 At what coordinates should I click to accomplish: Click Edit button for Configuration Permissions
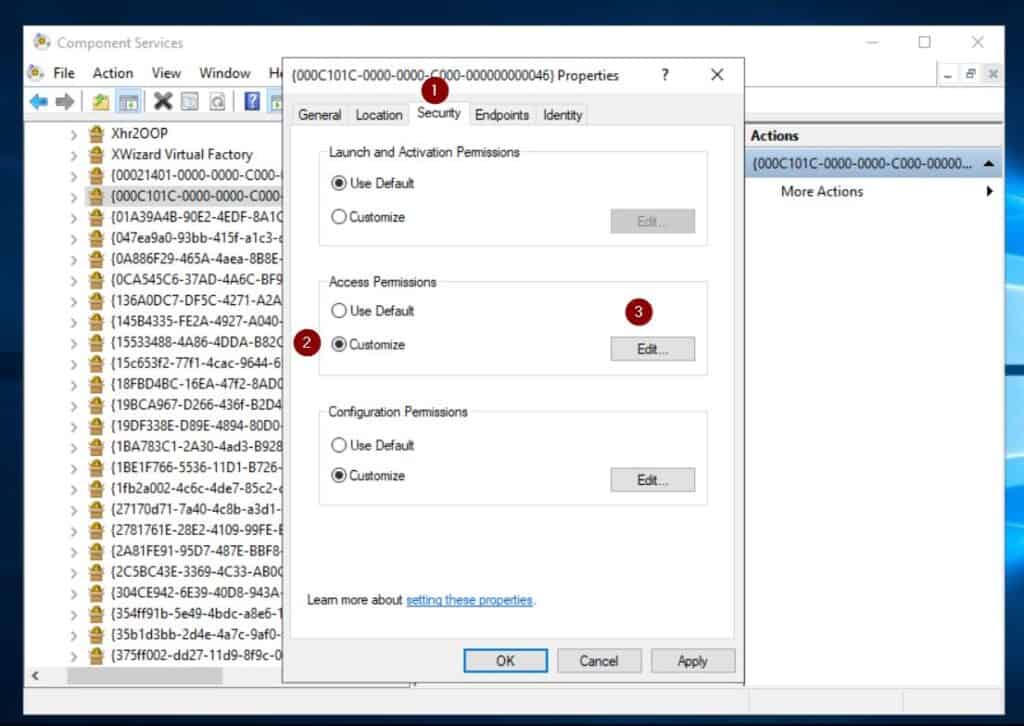(652, 480)
